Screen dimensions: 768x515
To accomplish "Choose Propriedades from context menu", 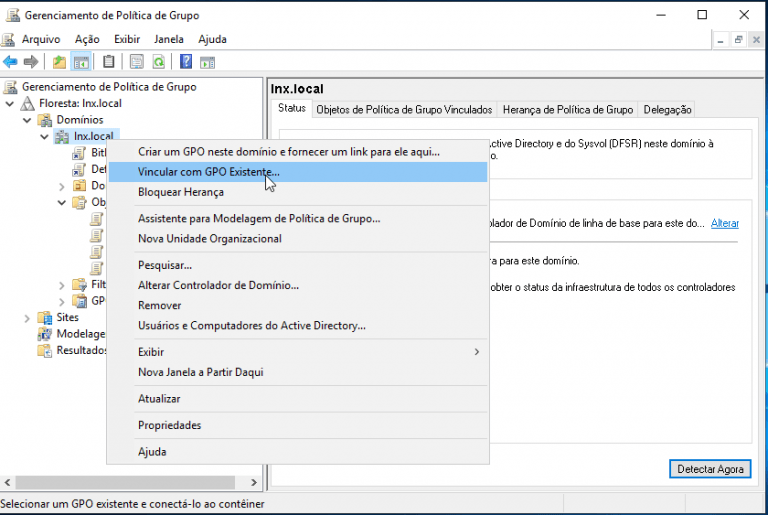I will 298,425.
